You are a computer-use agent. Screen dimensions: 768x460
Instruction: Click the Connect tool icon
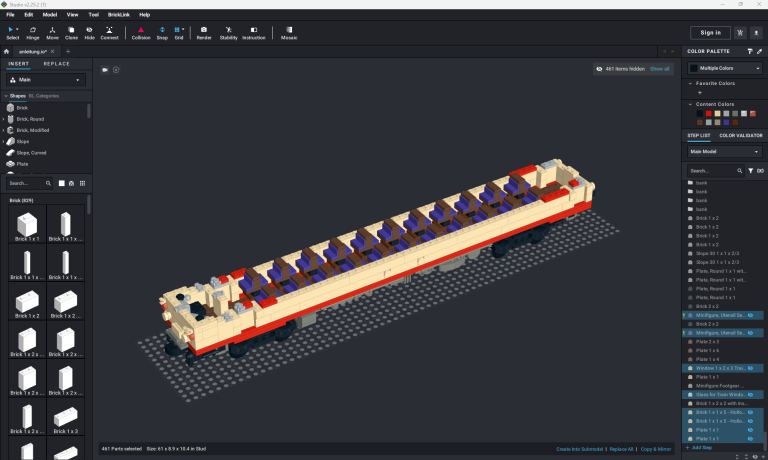109,32
